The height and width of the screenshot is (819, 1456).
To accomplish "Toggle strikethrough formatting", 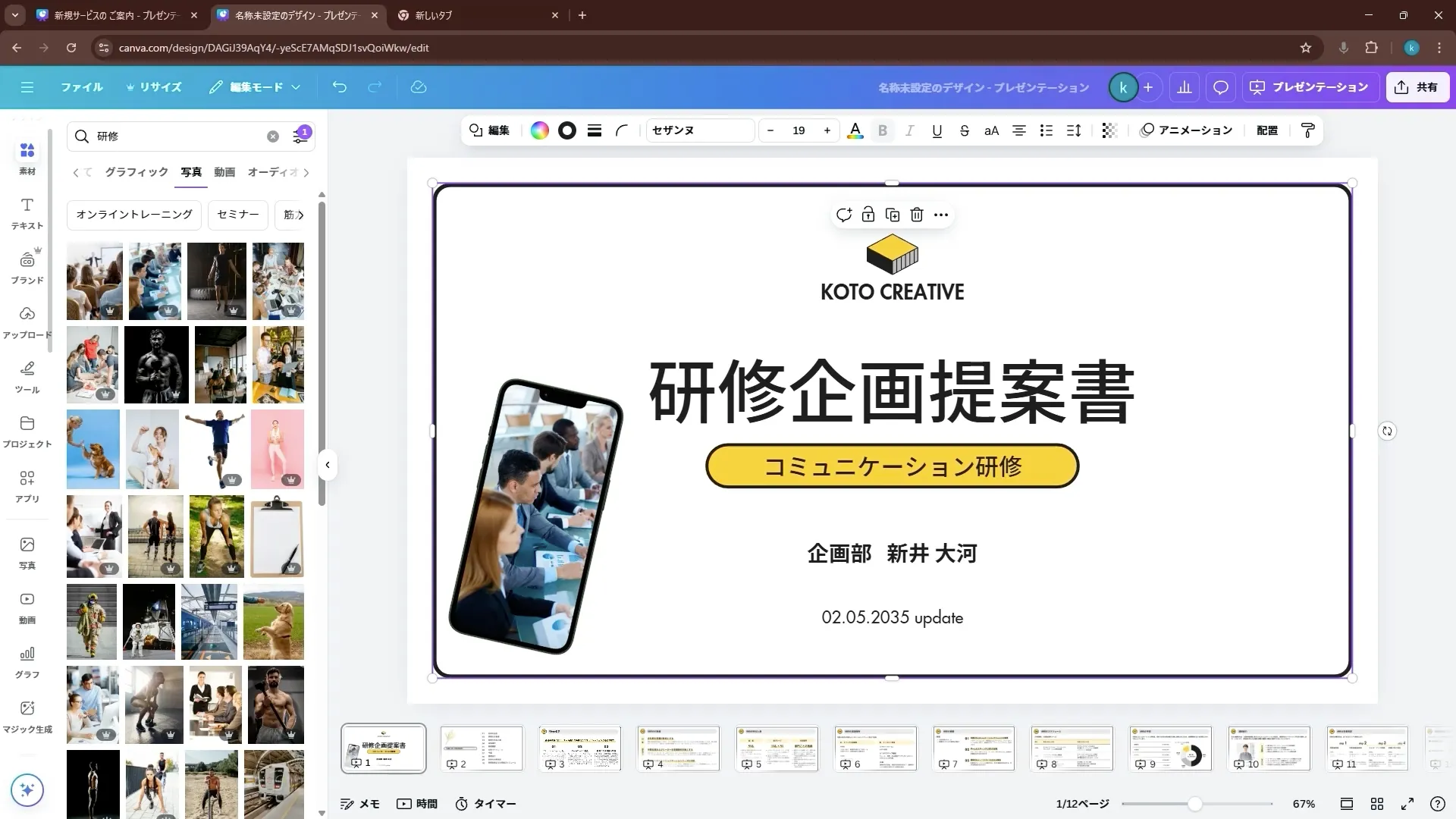I will pyautogui.click(x=964, y=130).
